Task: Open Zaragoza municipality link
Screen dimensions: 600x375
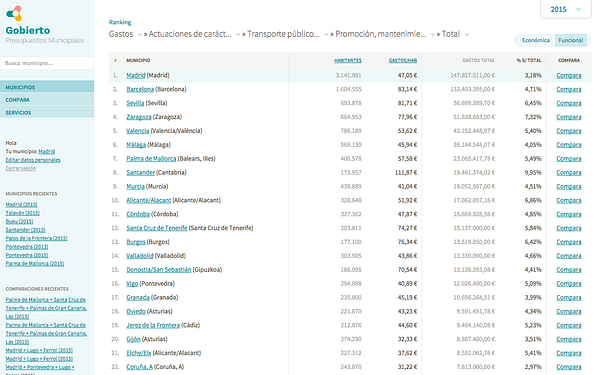Action: (139, 117)
